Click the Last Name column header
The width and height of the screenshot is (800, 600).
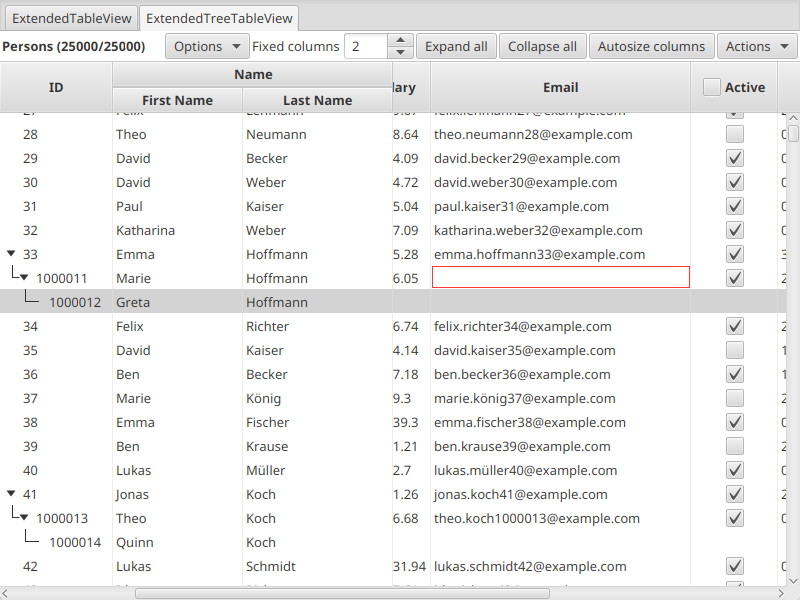pyautogui.click(x=317, y=100)
